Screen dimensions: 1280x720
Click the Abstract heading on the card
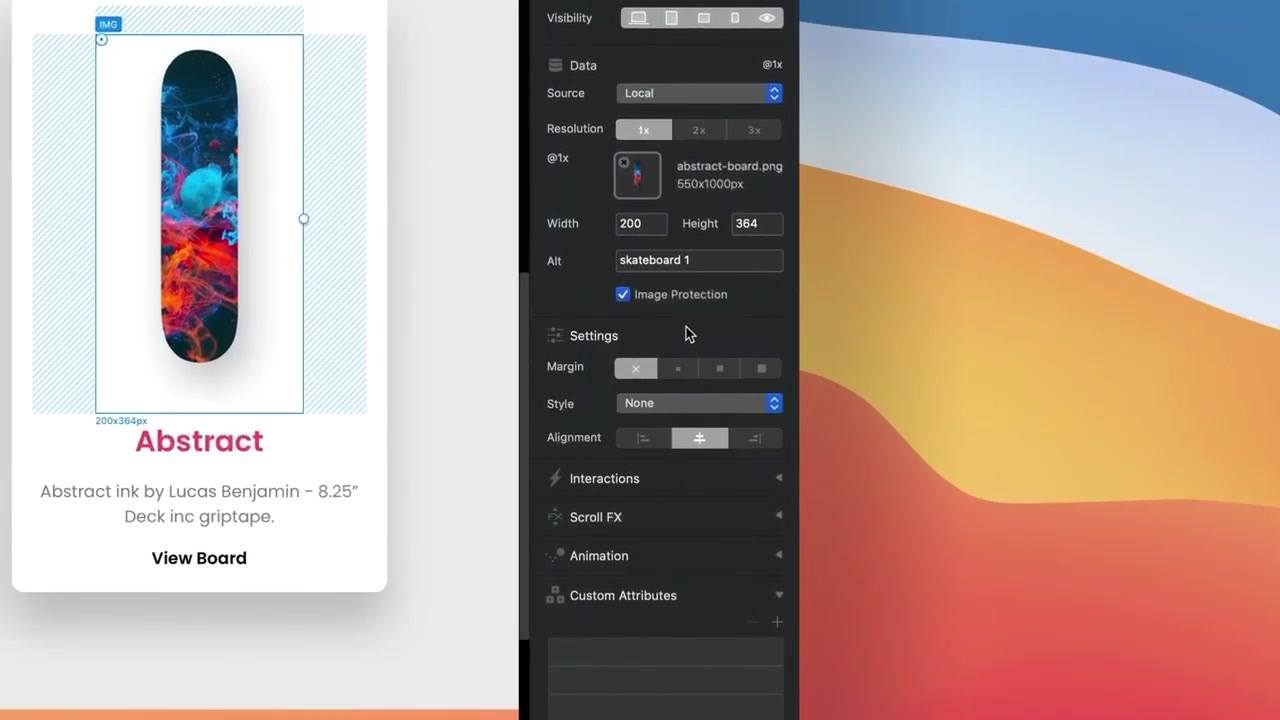[x=199, y=441]
